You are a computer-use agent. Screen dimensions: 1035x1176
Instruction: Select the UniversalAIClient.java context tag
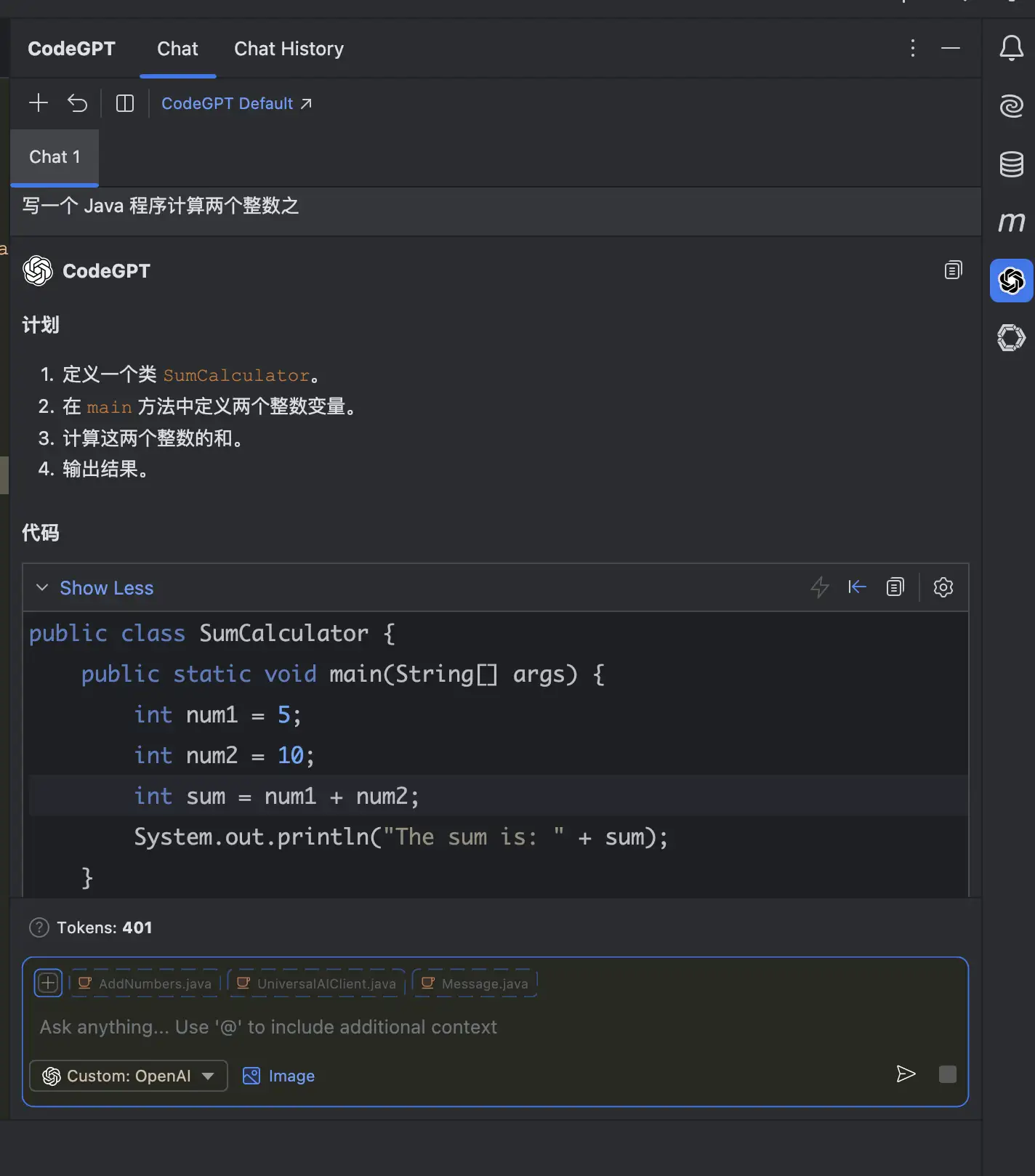coord(317,983)
